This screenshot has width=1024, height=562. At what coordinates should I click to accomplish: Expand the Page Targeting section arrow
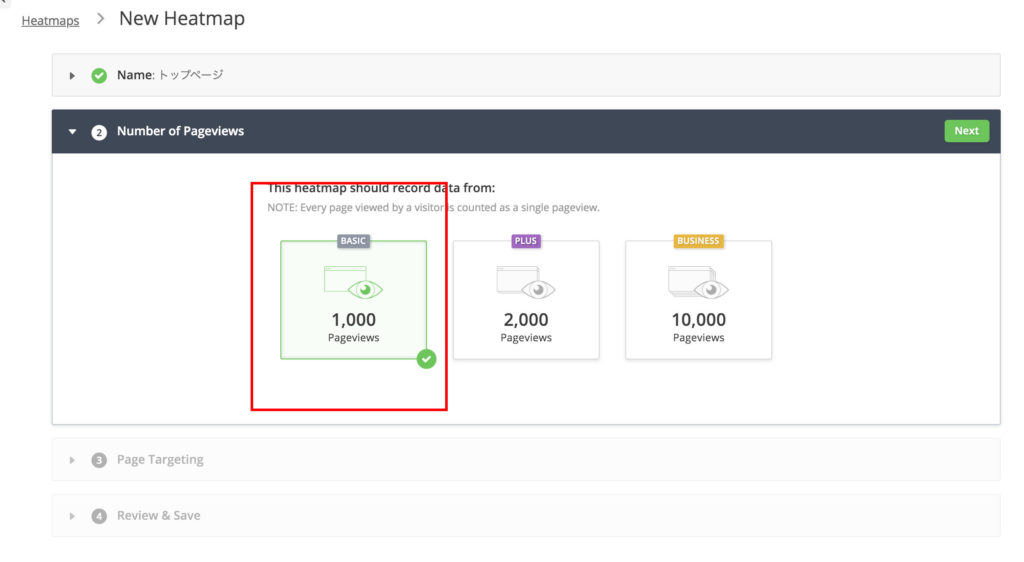pyautogui.click(x=72, y=460)
